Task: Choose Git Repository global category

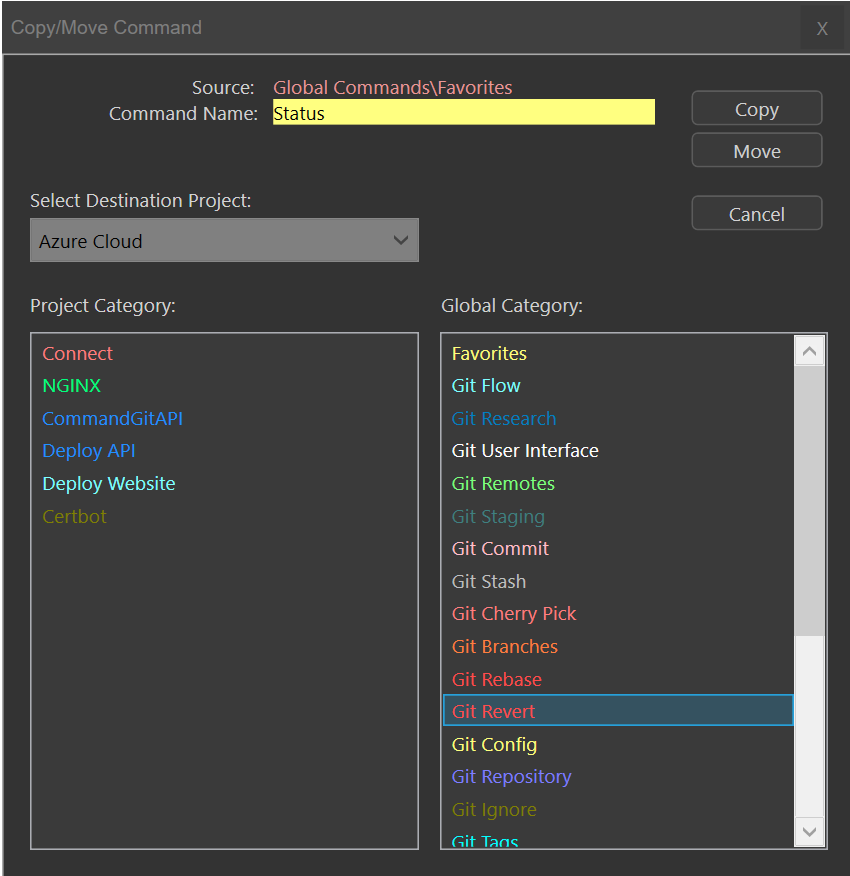Action: point(511,777)
